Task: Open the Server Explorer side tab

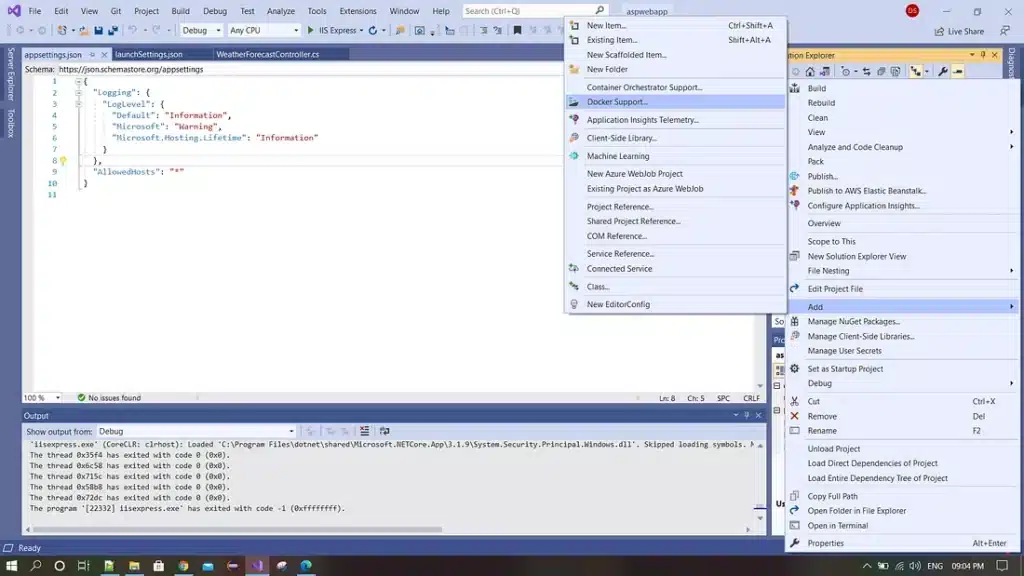Action: point(10,73)
